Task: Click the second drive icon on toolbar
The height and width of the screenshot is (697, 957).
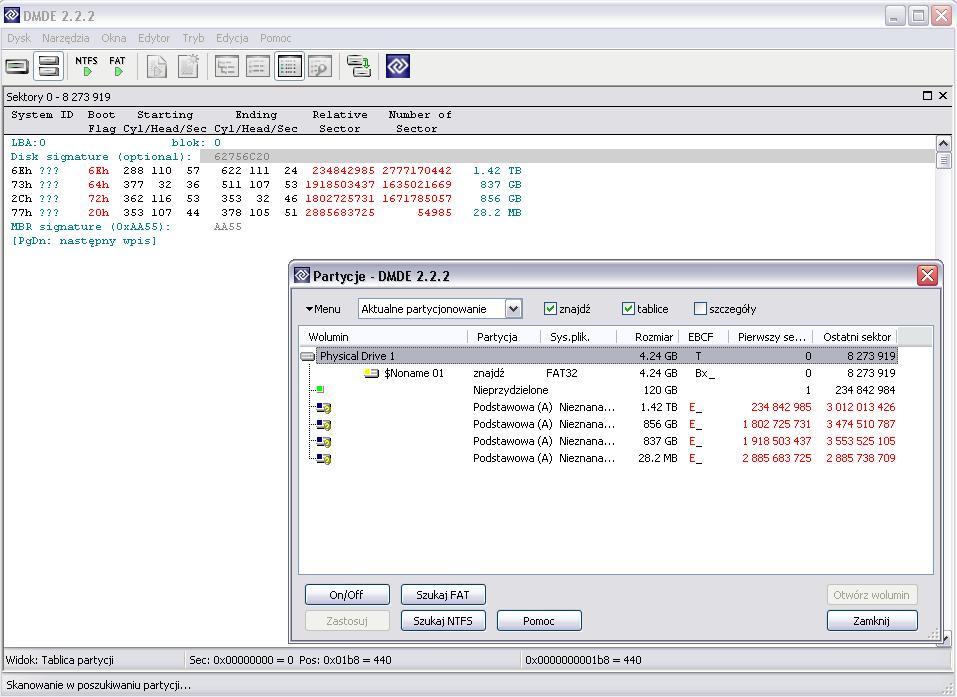Action: tap(48, 66)
